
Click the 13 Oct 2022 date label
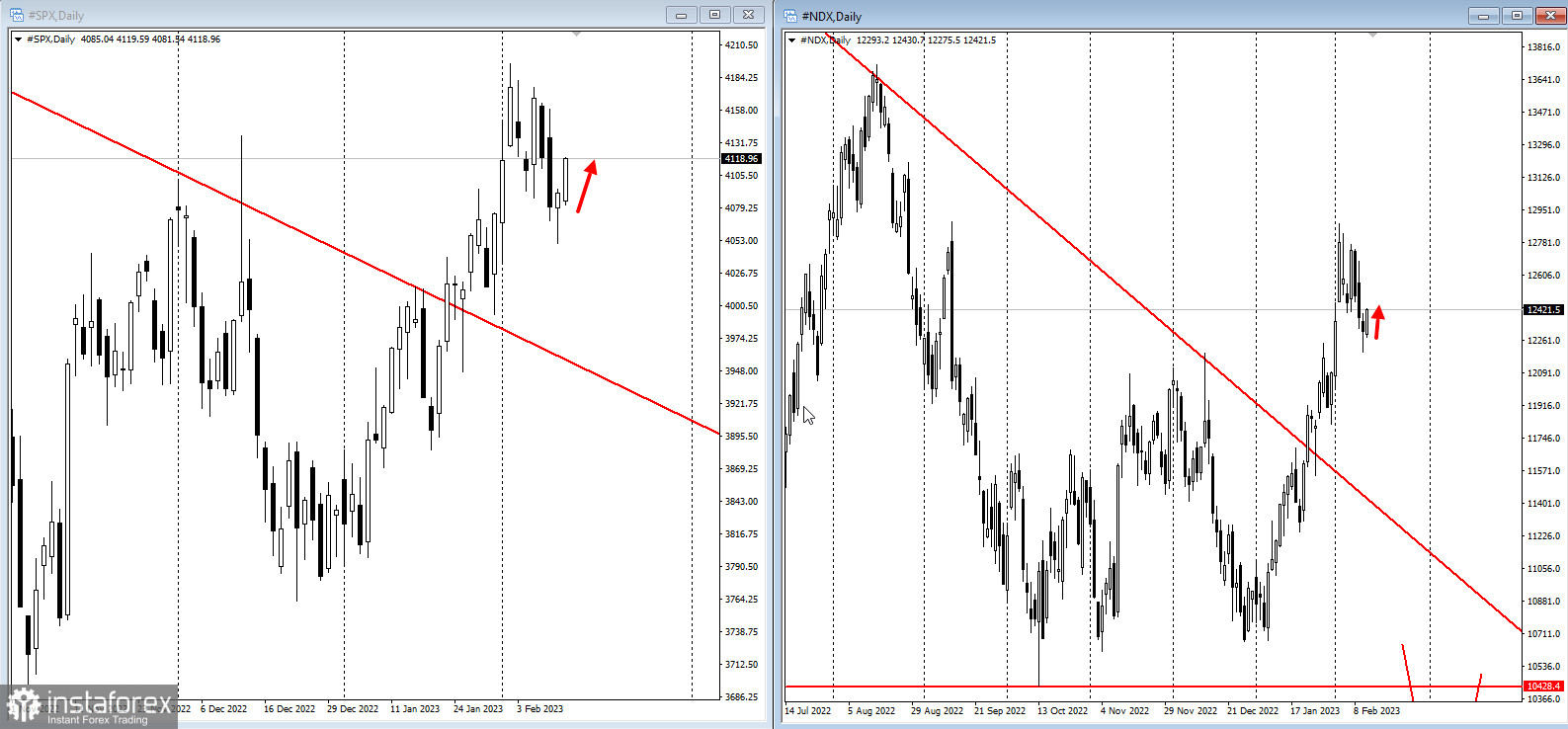(x=1063, y=711)
